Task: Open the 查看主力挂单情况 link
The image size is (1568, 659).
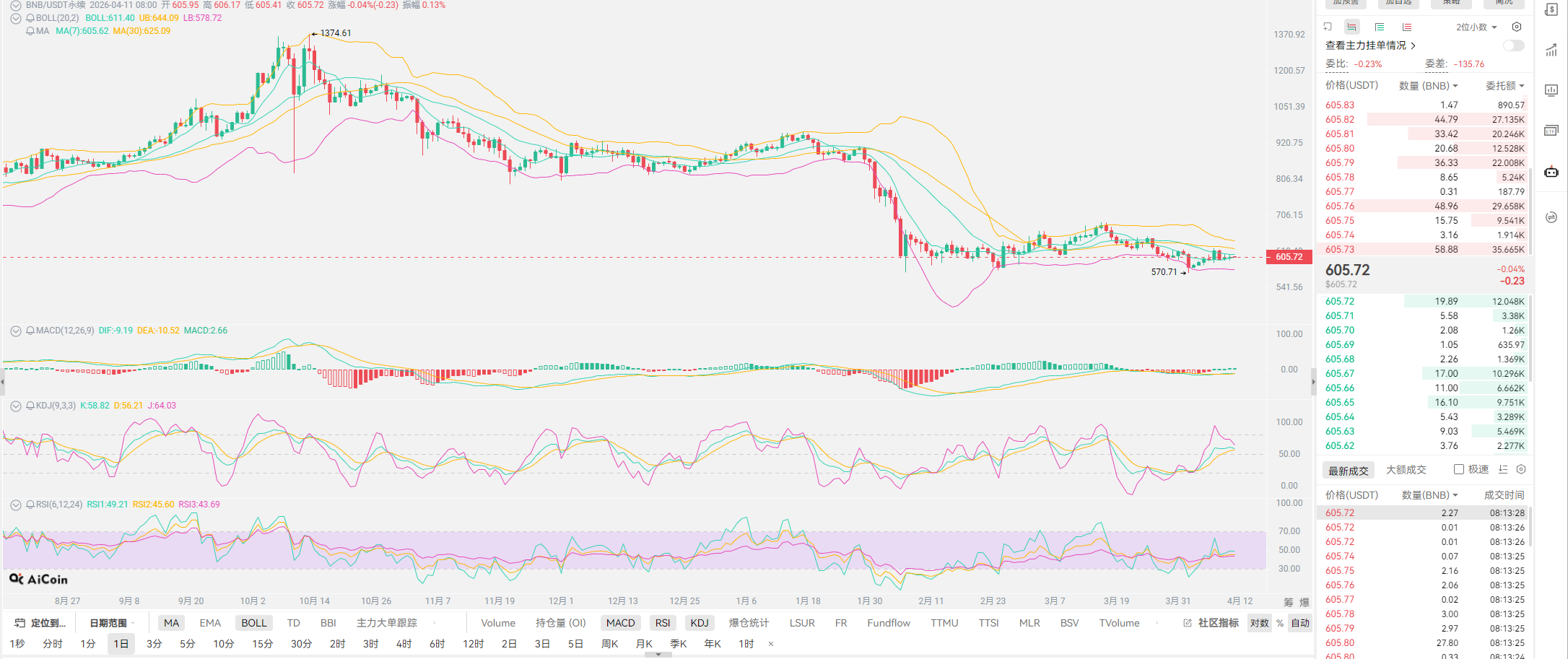Action: coord(1369,45)
